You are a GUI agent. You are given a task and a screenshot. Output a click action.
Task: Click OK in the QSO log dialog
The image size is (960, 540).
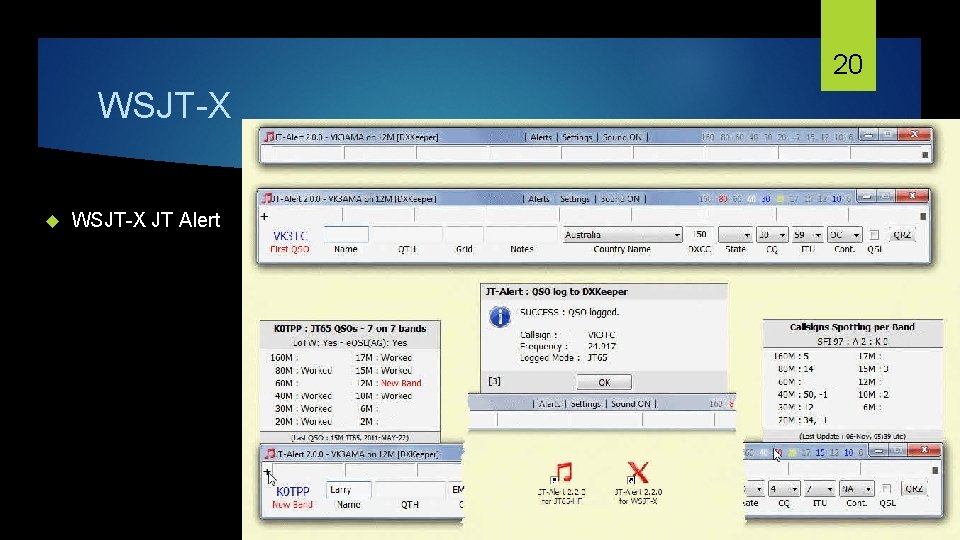tap(604, 382)
